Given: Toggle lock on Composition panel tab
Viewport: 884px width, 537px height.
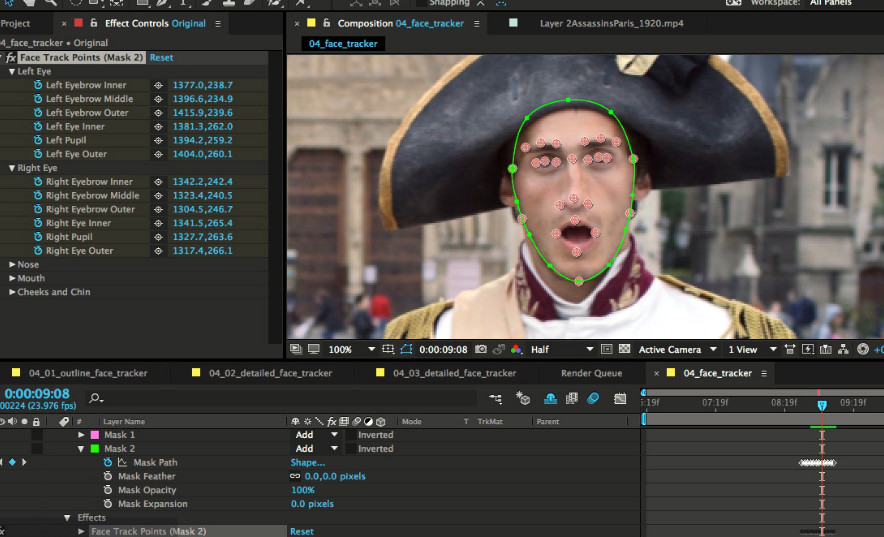Looking at the screenshot, I should click(x=326, y=23).
